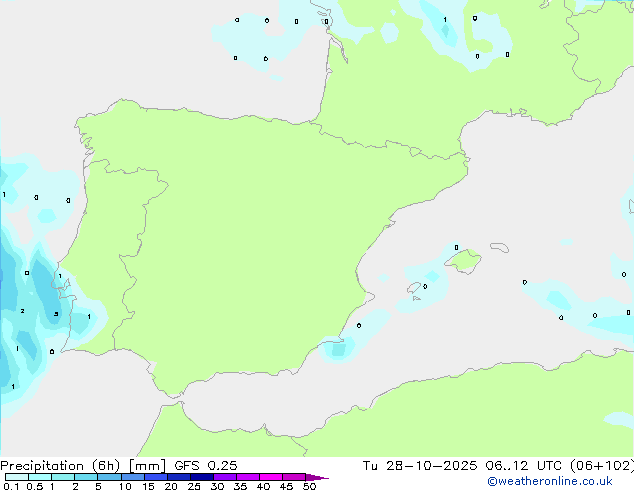Pick the lightest 0.1–0.5 mm legend swatch
The image size is (634, 490).
17,477
